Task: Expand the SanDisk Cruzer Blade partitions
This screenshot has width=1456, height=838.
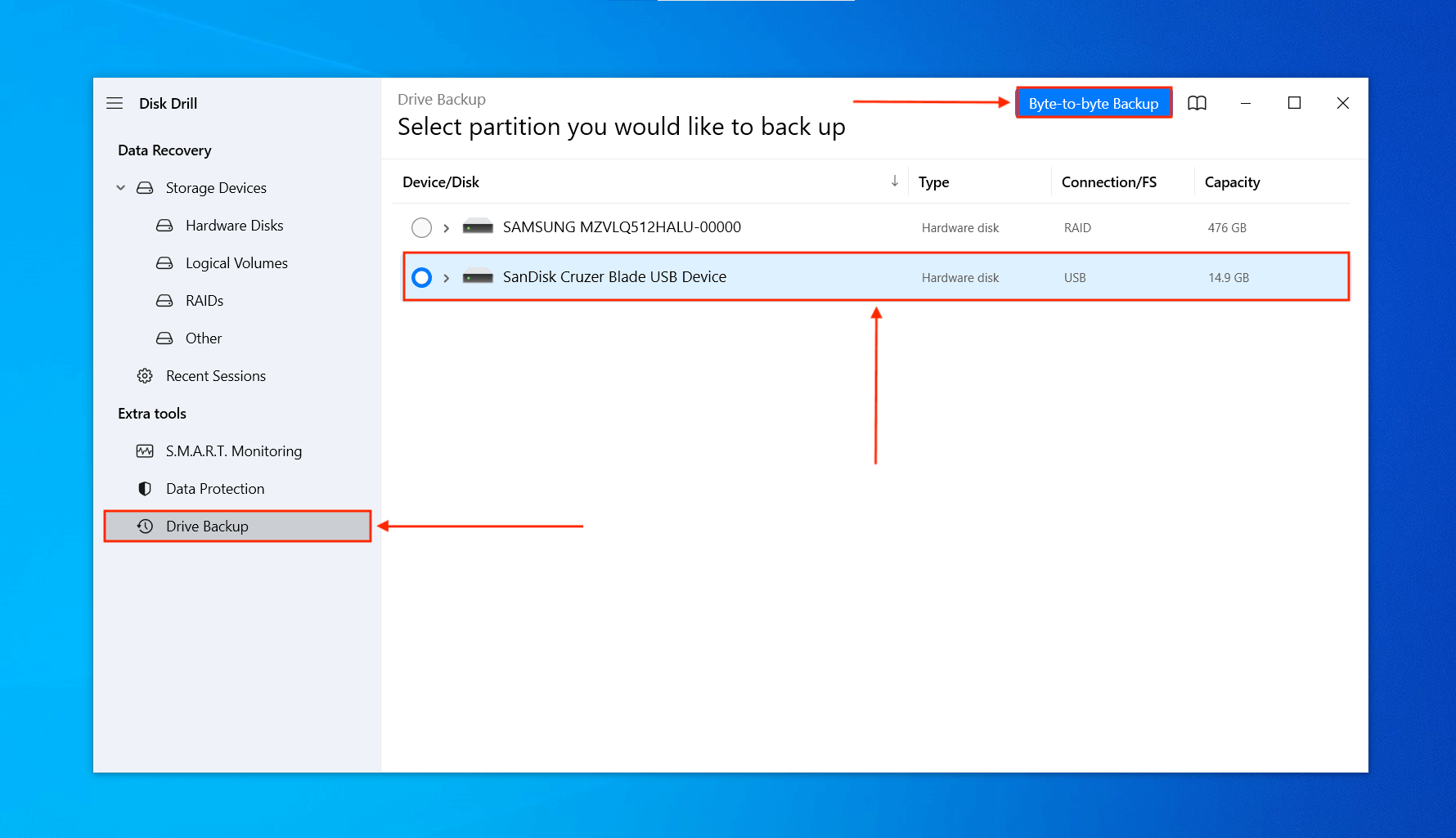Action: click(x=447, y=277)
